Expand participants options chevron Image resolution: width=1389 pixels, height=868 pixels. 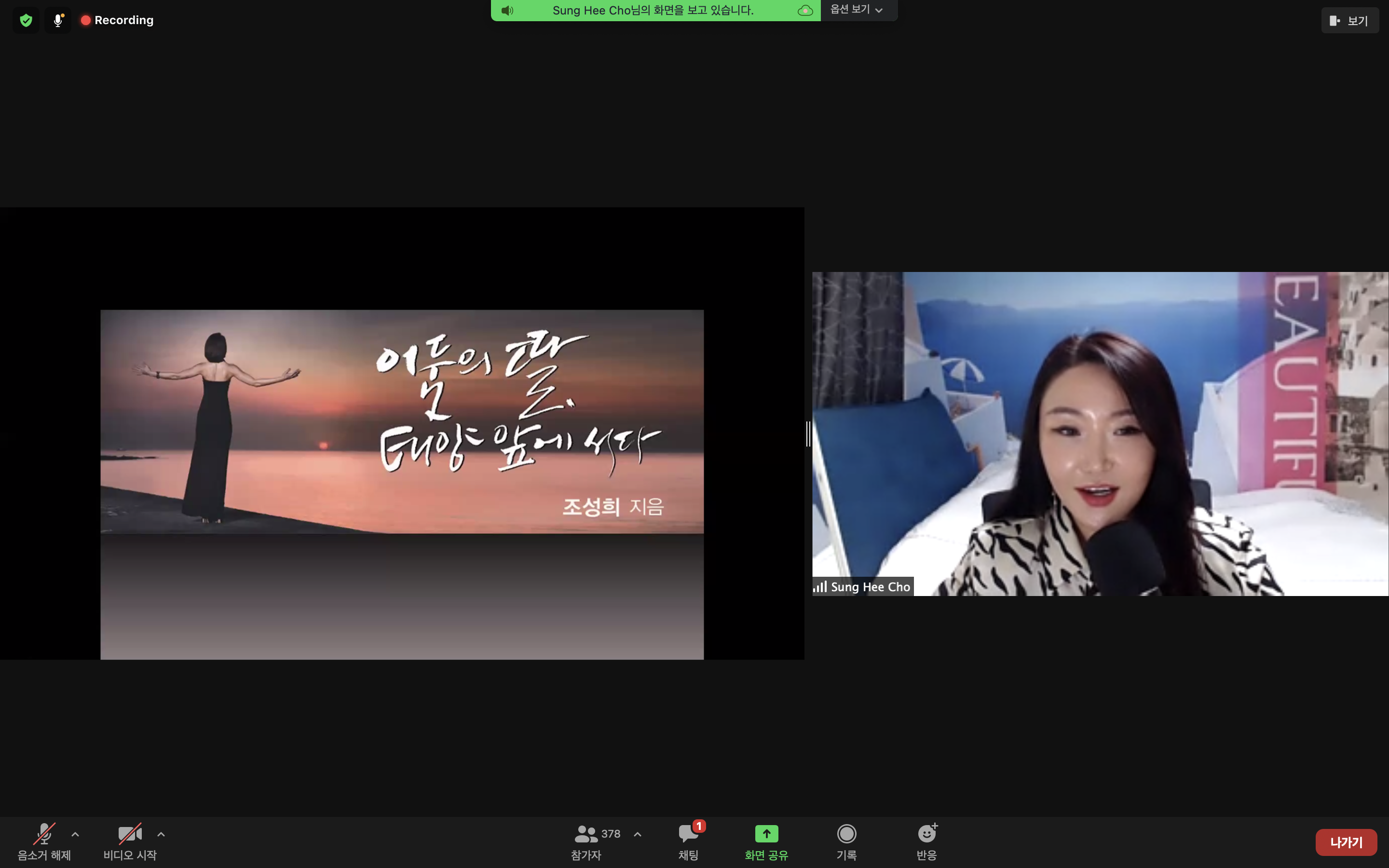point(638,834)
